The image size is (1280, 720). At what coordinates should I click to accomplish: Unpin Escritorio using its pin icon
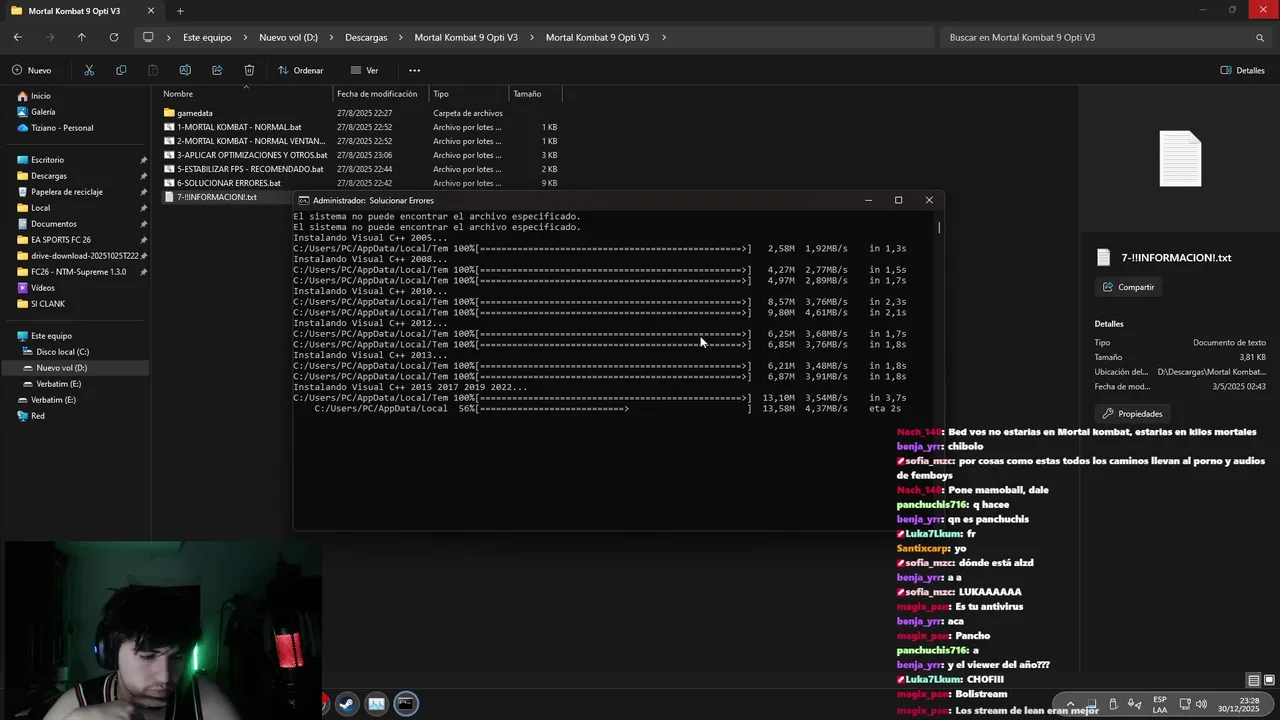[x=143, y=160]
